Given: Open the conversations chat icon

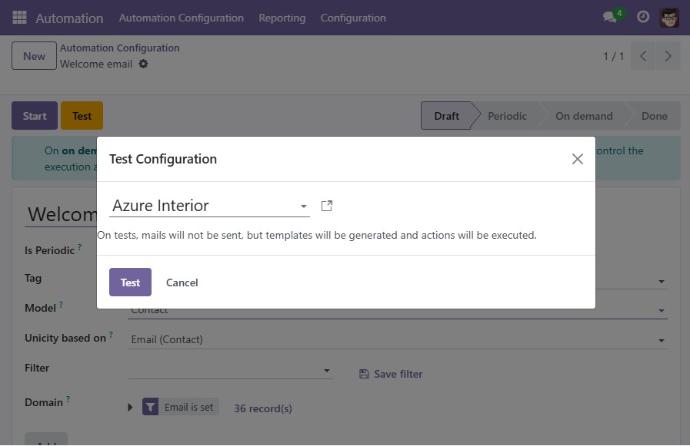Looking at the screenshot, I should coord(609,18).
